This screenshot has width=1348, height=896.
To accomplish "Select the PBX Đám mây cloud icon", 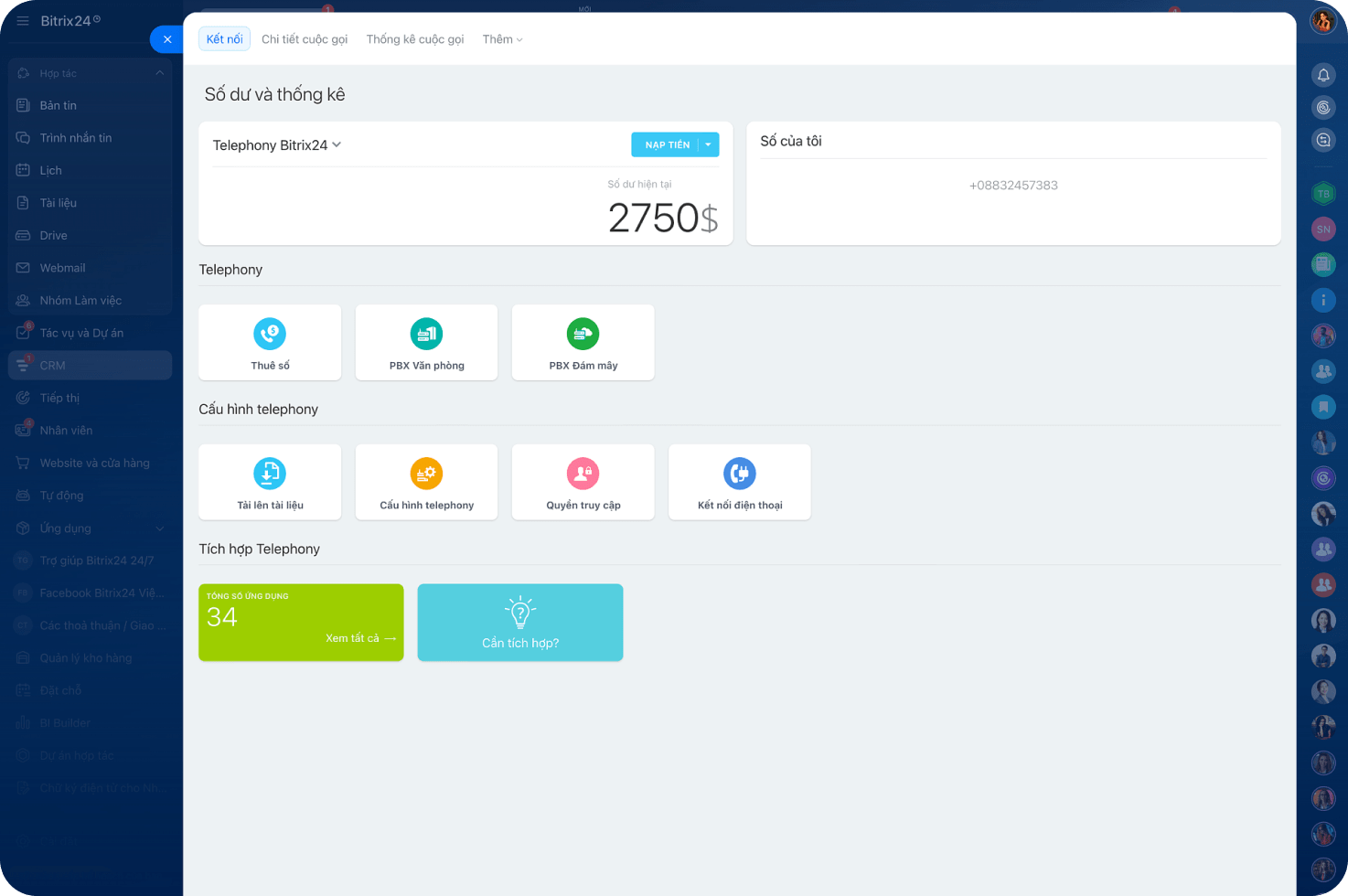I will [x=583, y=334].
